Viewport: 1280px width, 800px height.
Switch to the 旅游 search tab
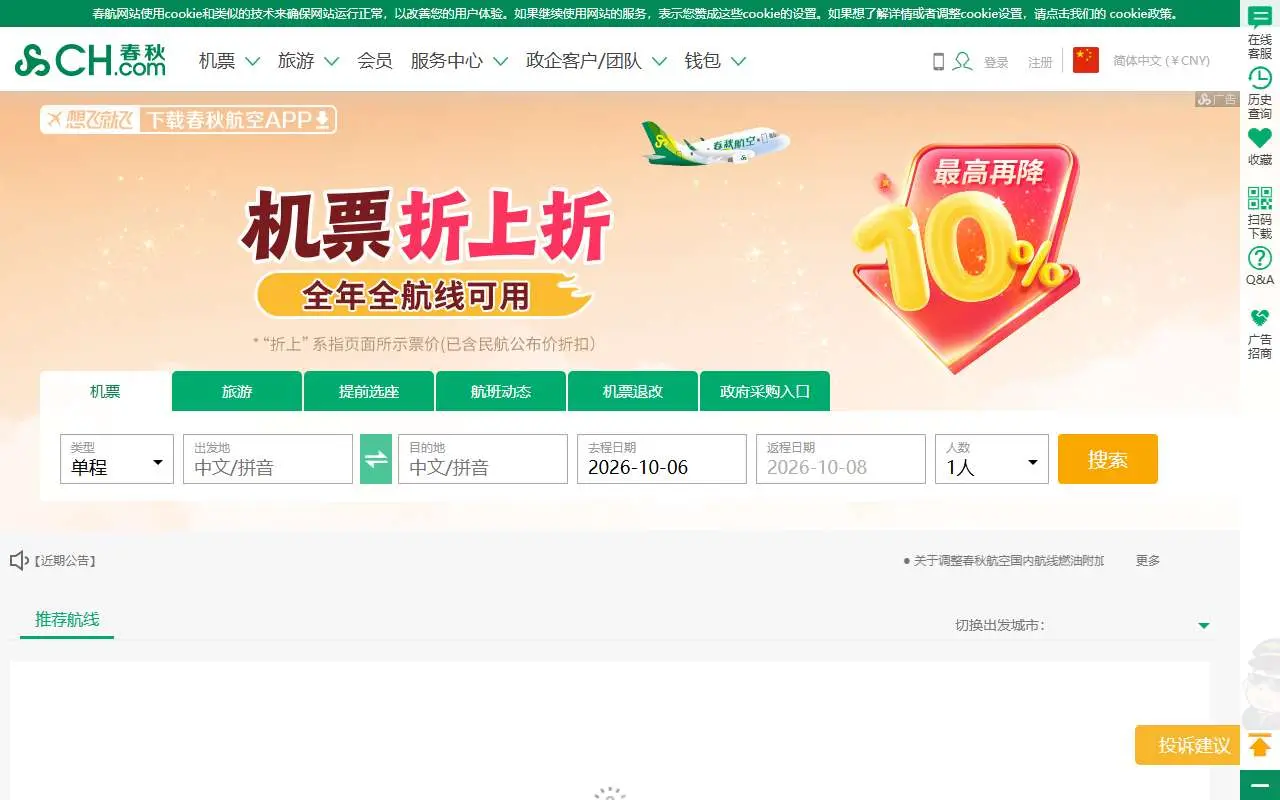pyautogui.click(x=237, y=391)
